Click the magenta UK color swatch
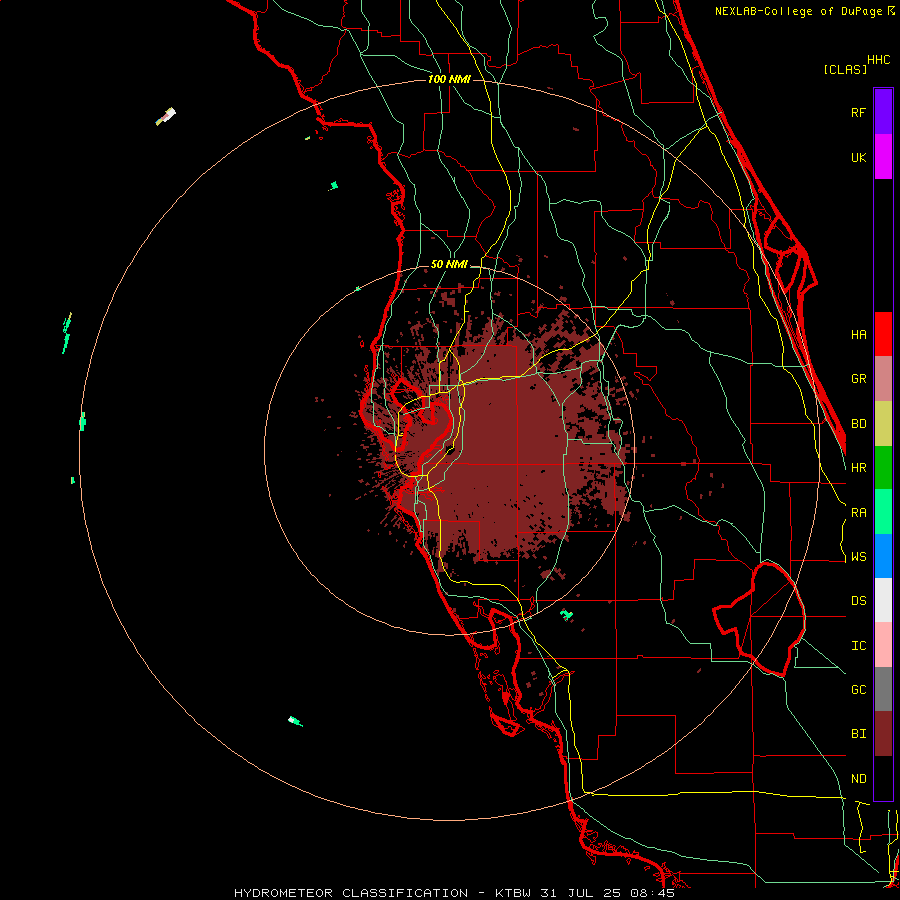 click(x=883, y=156)
